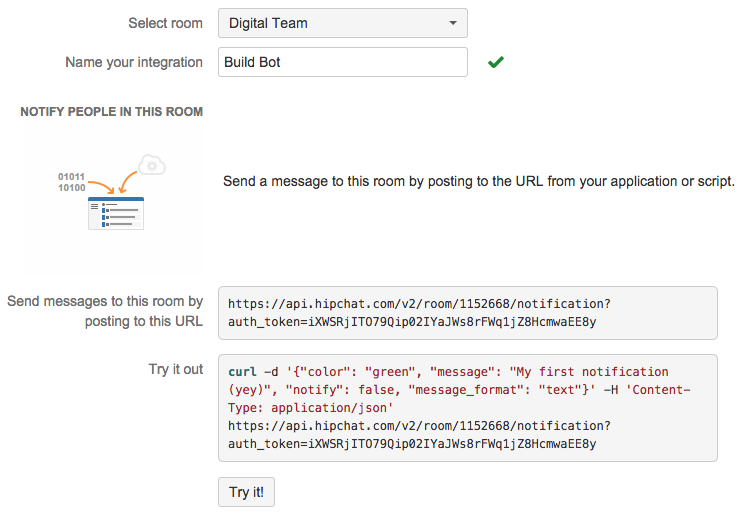Select the notification URL text box
751x517 pixels.
coord(467,313)
